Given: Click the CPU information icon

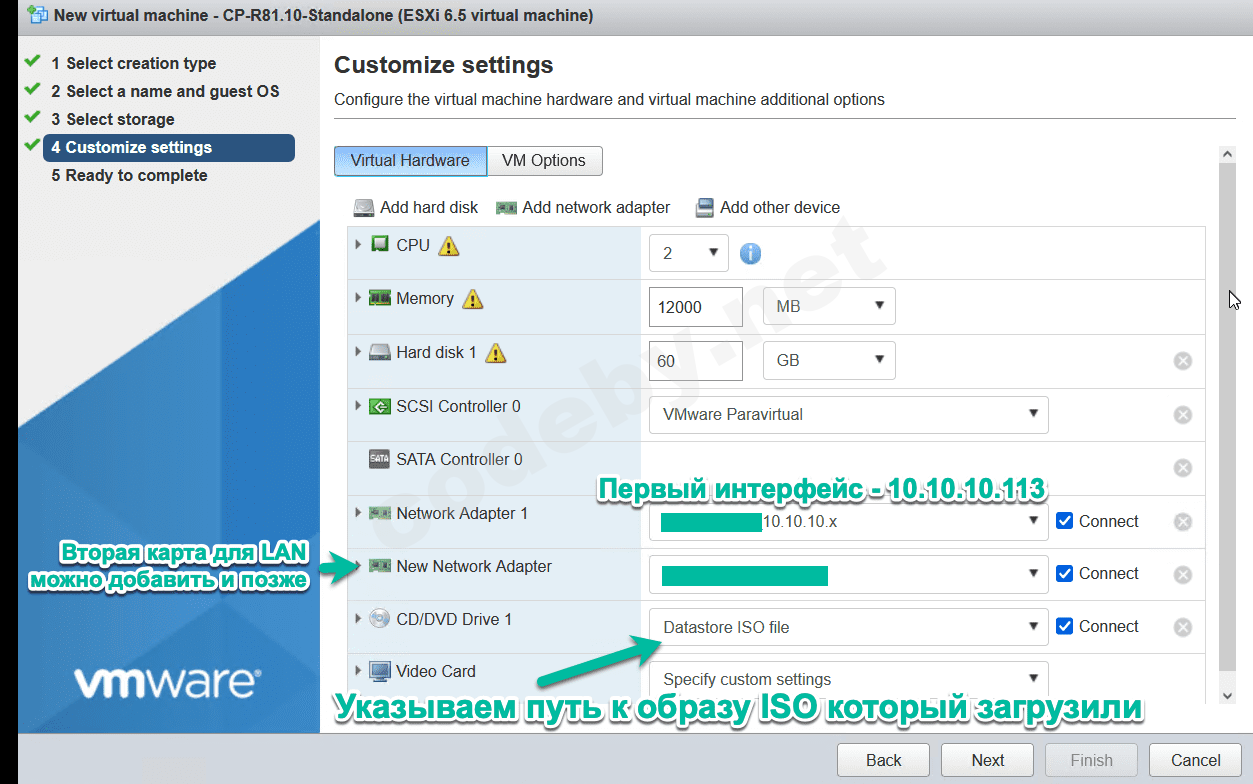Looking at the screenshot, I should tap(751, 254).
